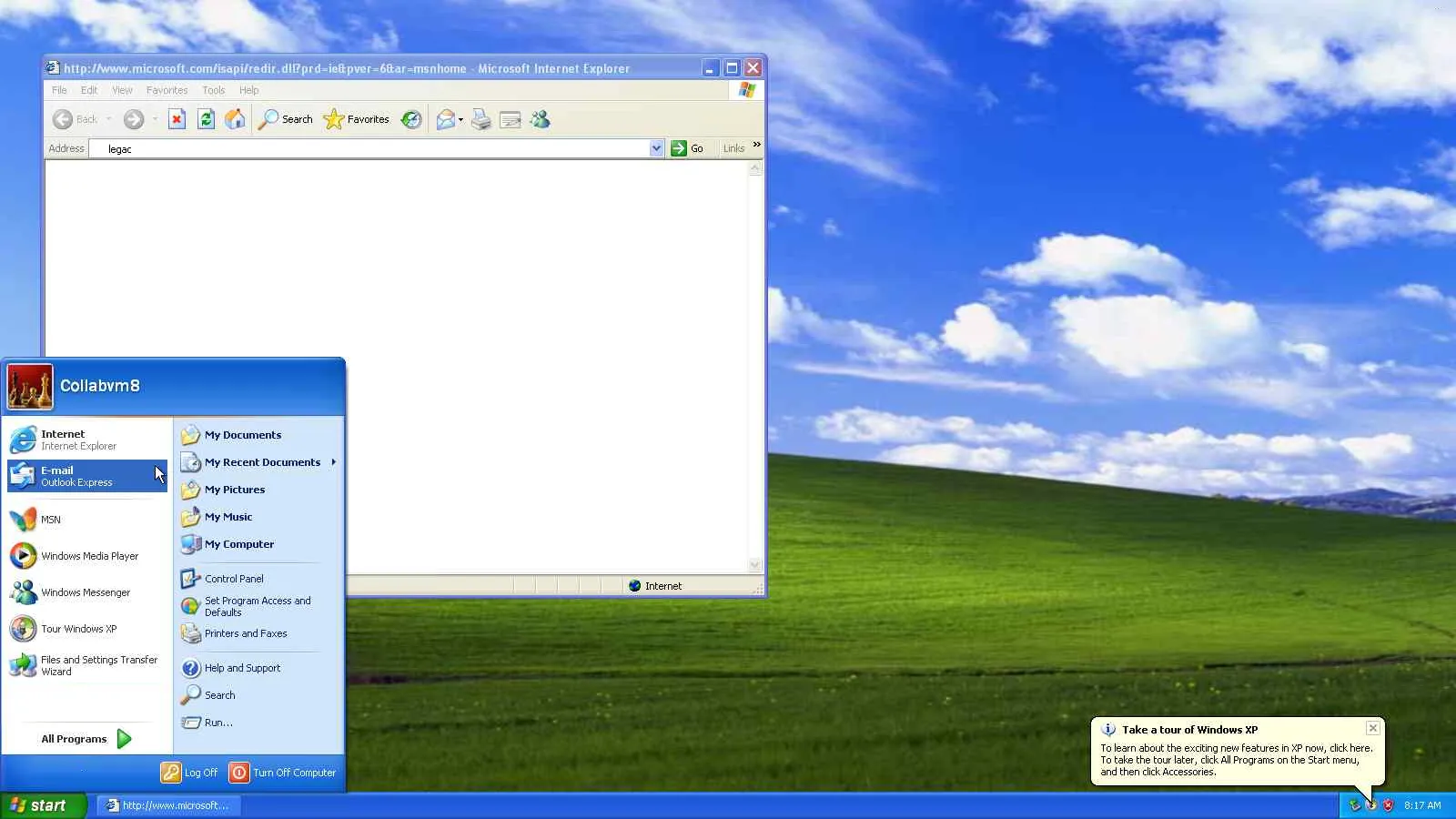This screenshot has height=819, width=1456.
Task: Click the Windows flag logo in IE
Action: click(x=747, y=90)
